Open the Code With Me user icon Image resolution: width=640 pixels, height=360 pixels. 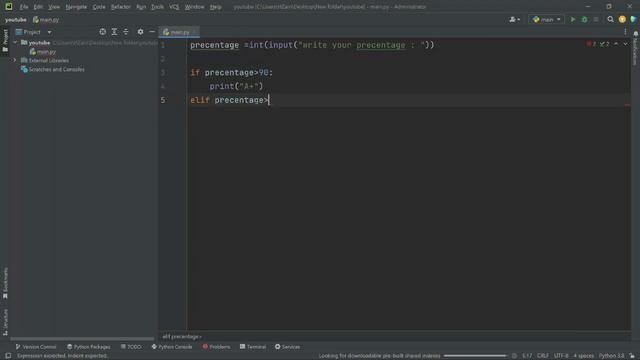514,20
